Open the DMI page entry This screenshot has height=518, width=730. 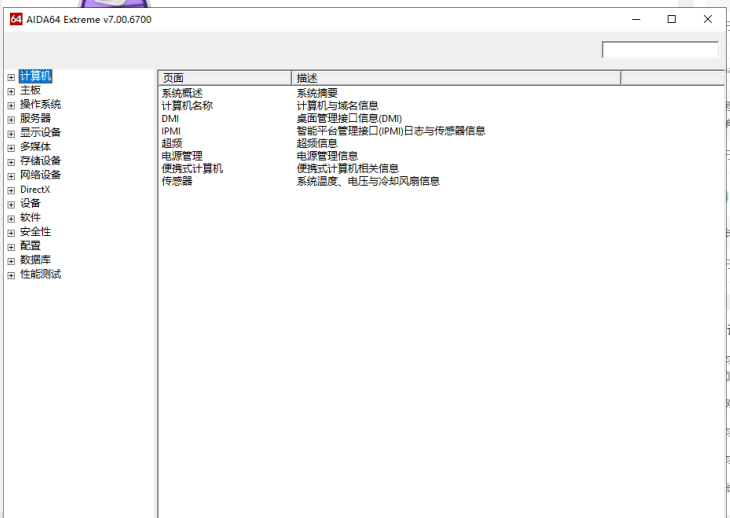click(x=170, y=119)
